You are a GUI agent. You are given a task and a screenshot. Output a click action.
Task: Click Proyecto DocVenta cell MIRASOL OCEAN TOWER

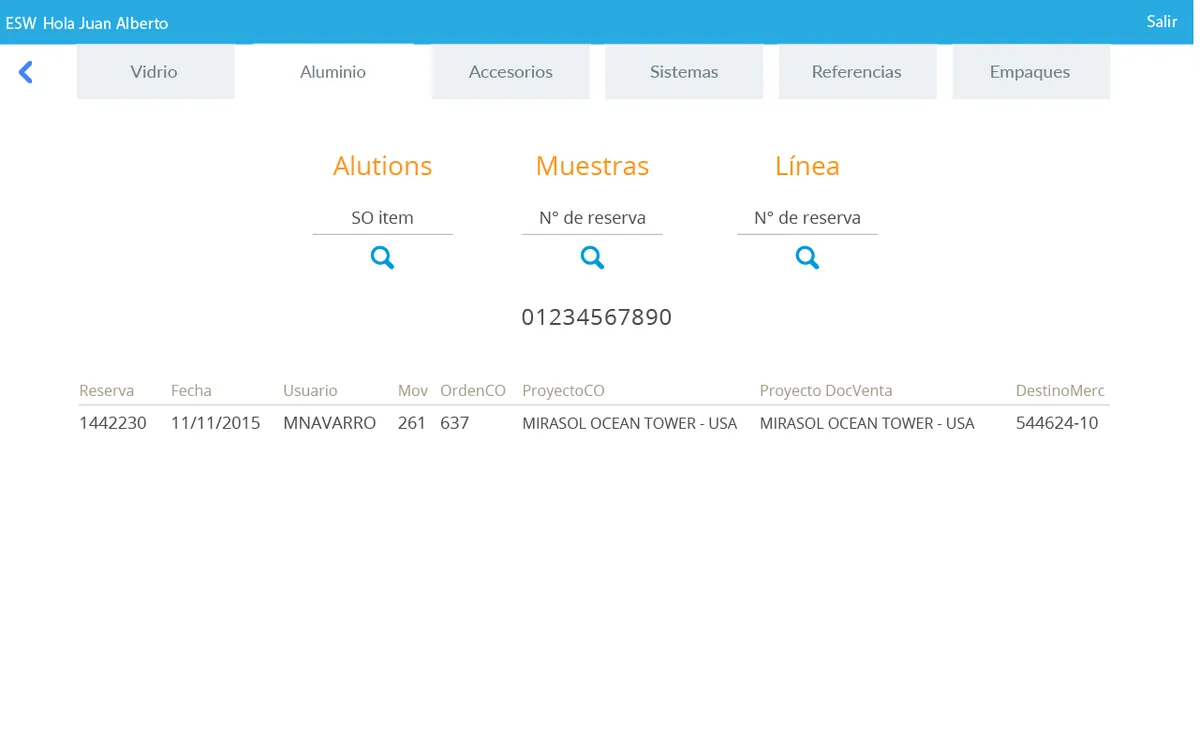click(x=867, y=423)
